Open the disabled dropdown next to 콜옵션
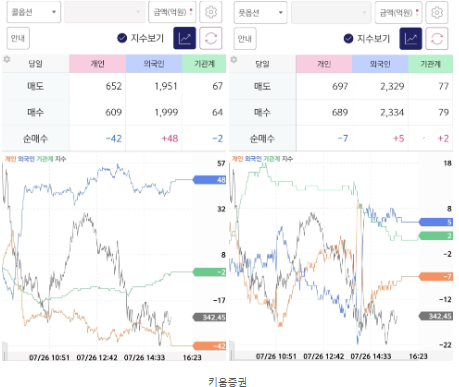 point(105,12)
